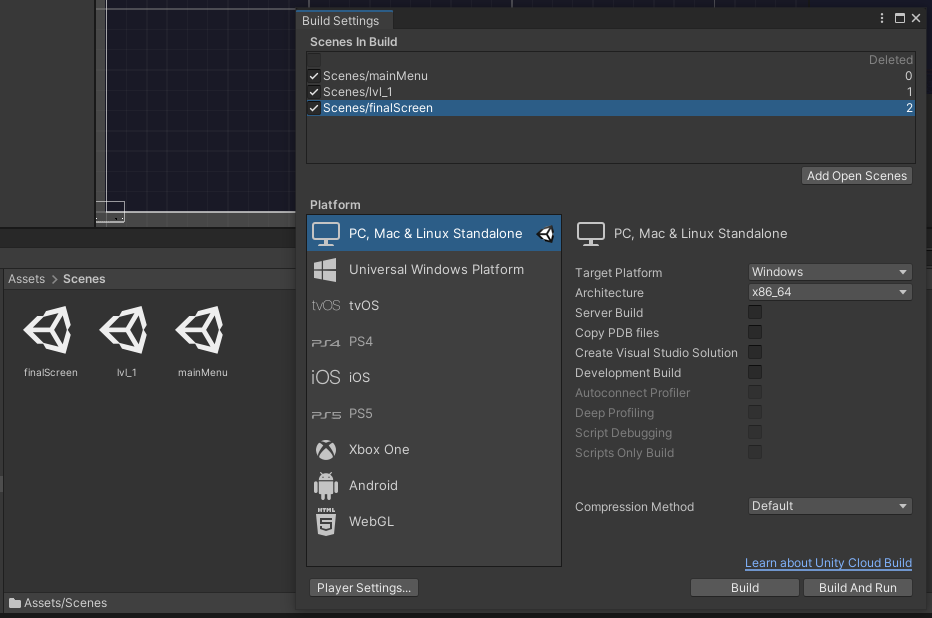
Task: Open Target Platform dropdown
Action: [x=830, y=272]
